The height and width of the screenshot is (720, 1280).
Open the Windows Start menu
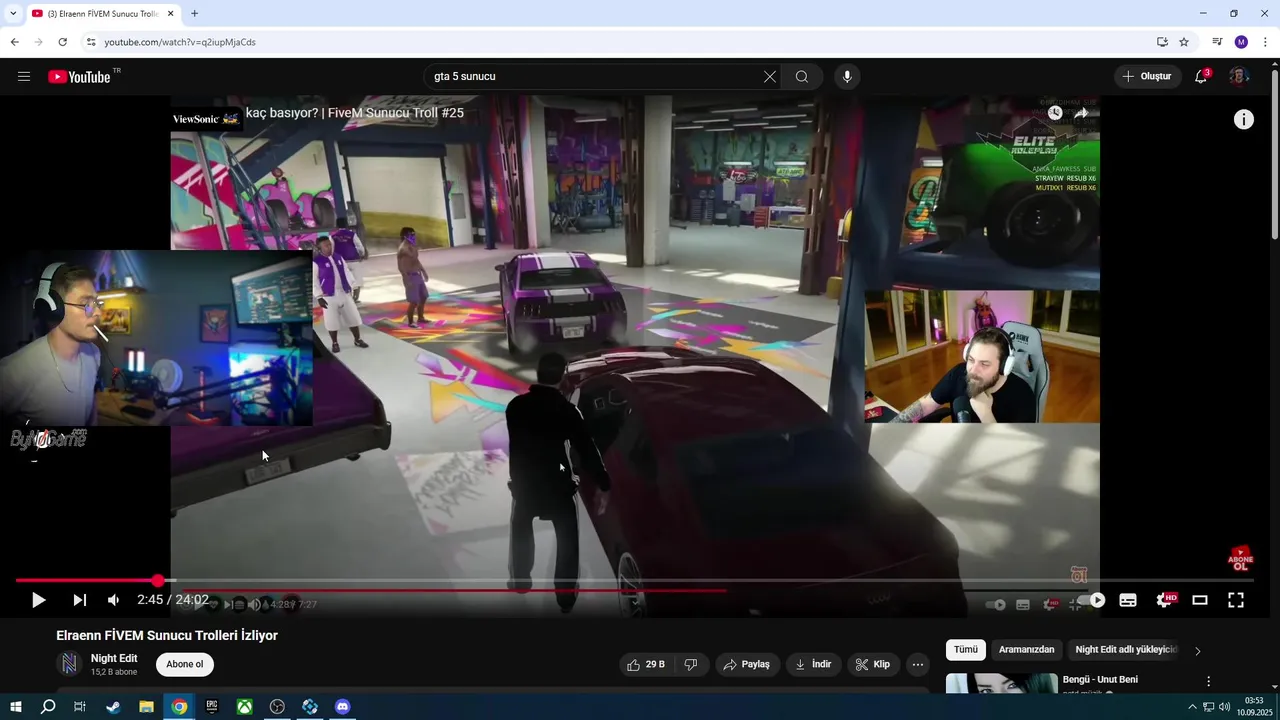pyautogui.click(x=16, y=707)
